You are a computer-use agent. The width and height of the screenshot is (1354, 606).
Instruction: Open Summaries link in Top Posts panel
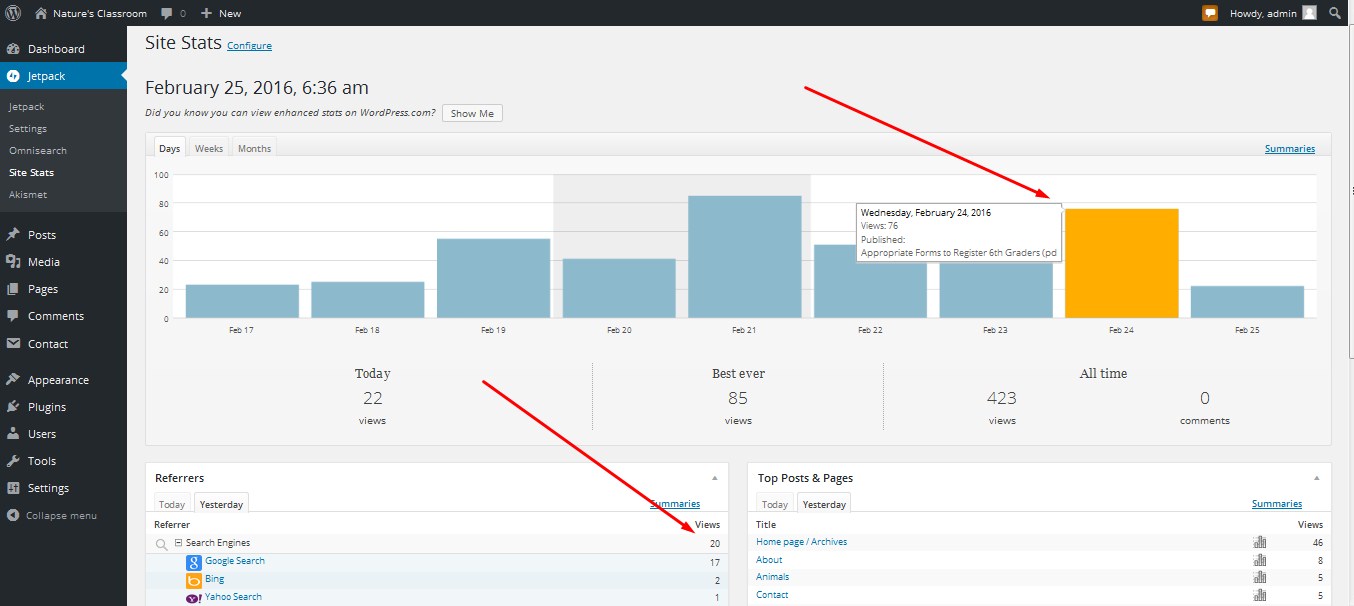(x=1277, y=504)
